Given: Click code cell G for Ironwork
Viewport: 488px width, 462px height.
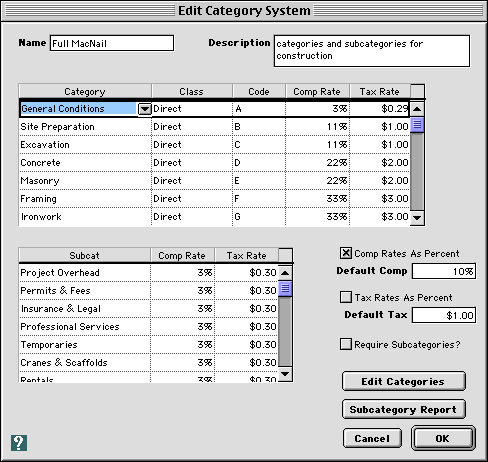Looking at the screenshot, I should coord(259,217).
